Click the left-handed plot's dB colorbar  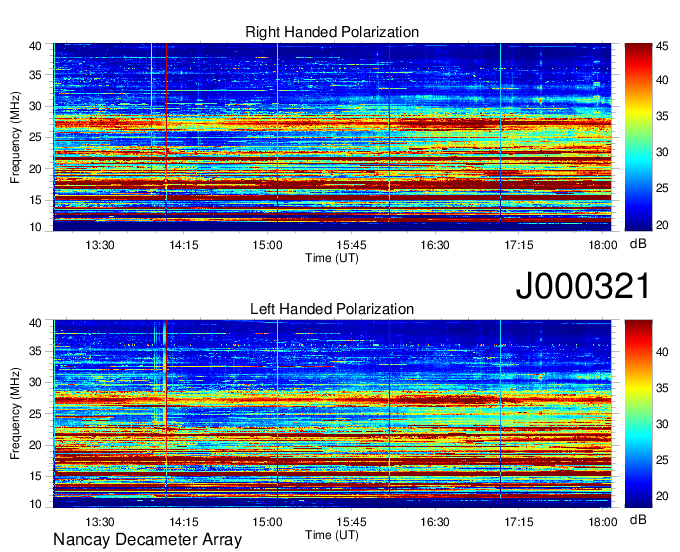click(x=638, y=414)
